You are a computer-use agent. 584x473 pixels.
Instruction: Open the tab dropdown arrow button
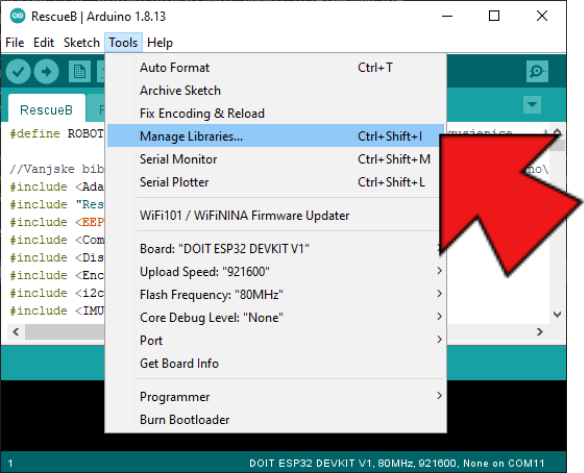(532, 105)
